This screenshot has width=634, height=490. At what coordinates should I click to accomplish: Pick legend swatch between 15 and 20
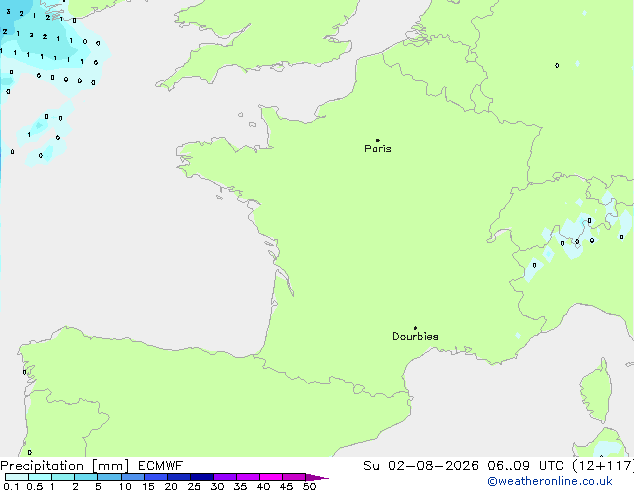click(156, 477)
